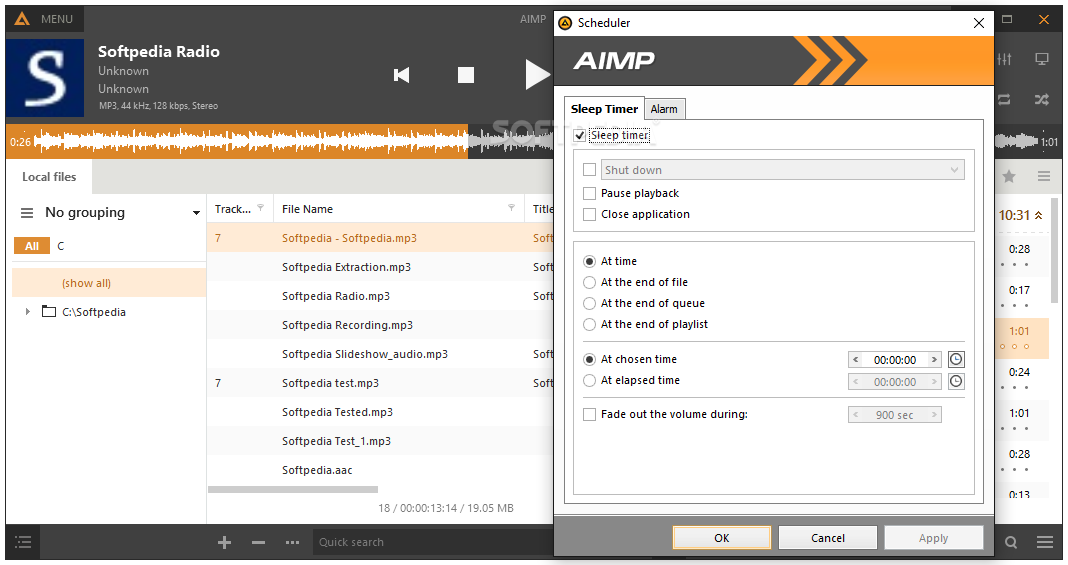
Task: Select At the end of playlist
Action: pos(590,325)
